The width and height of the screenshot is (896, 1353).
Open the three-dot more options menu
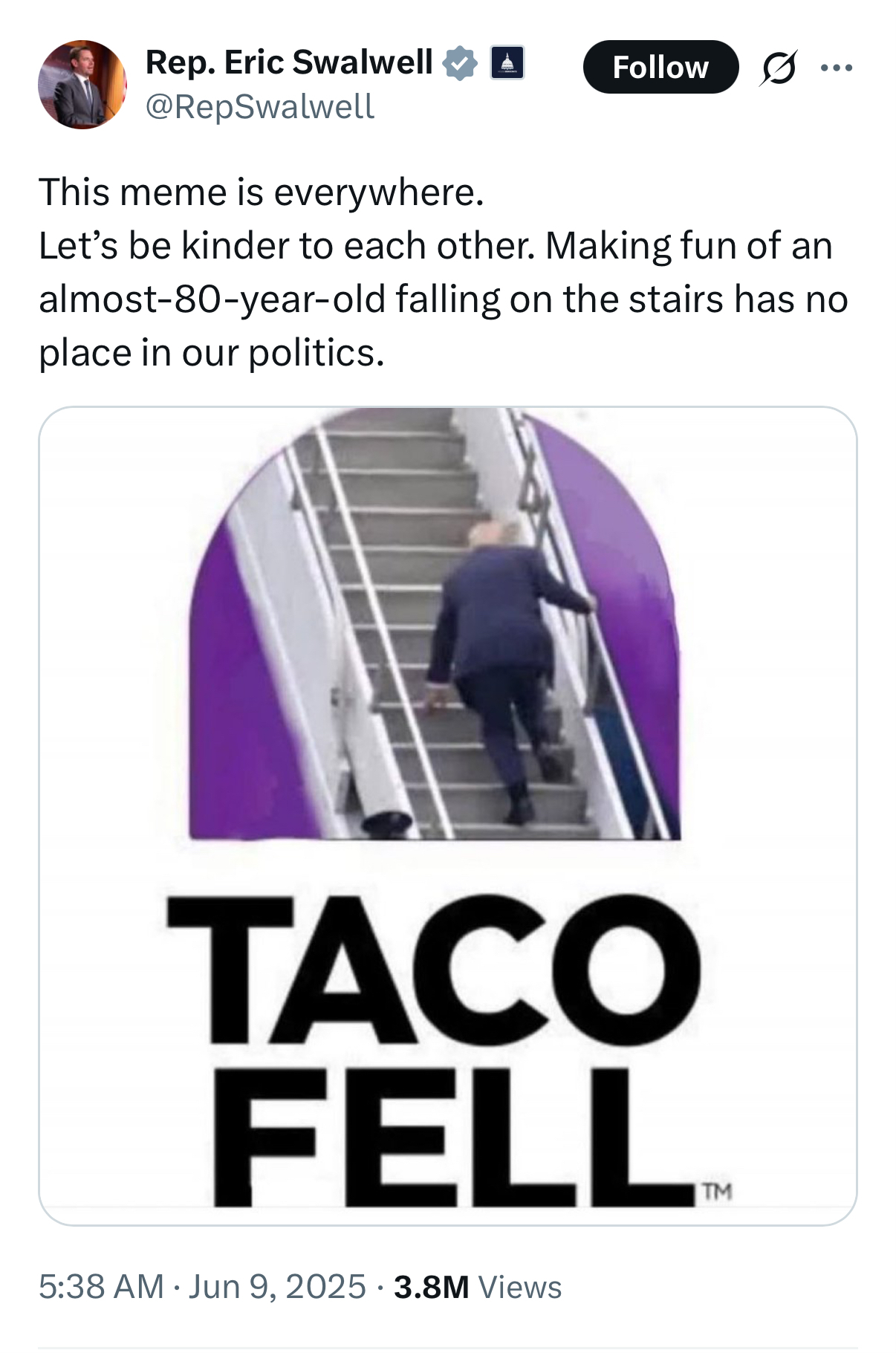[x=837, y=68]
